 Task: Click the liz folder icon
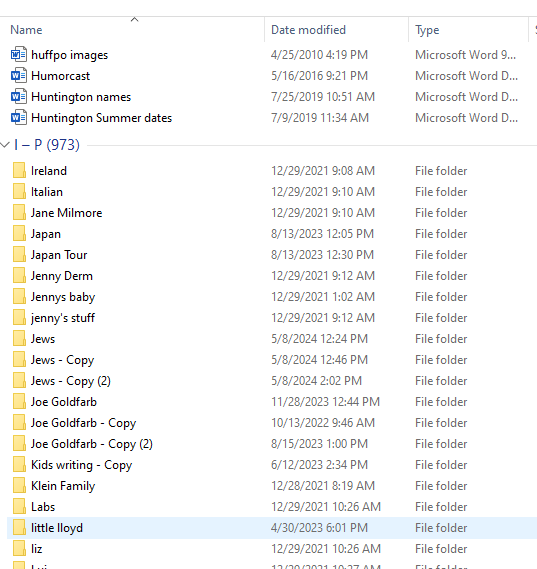[x=19, y=549]
